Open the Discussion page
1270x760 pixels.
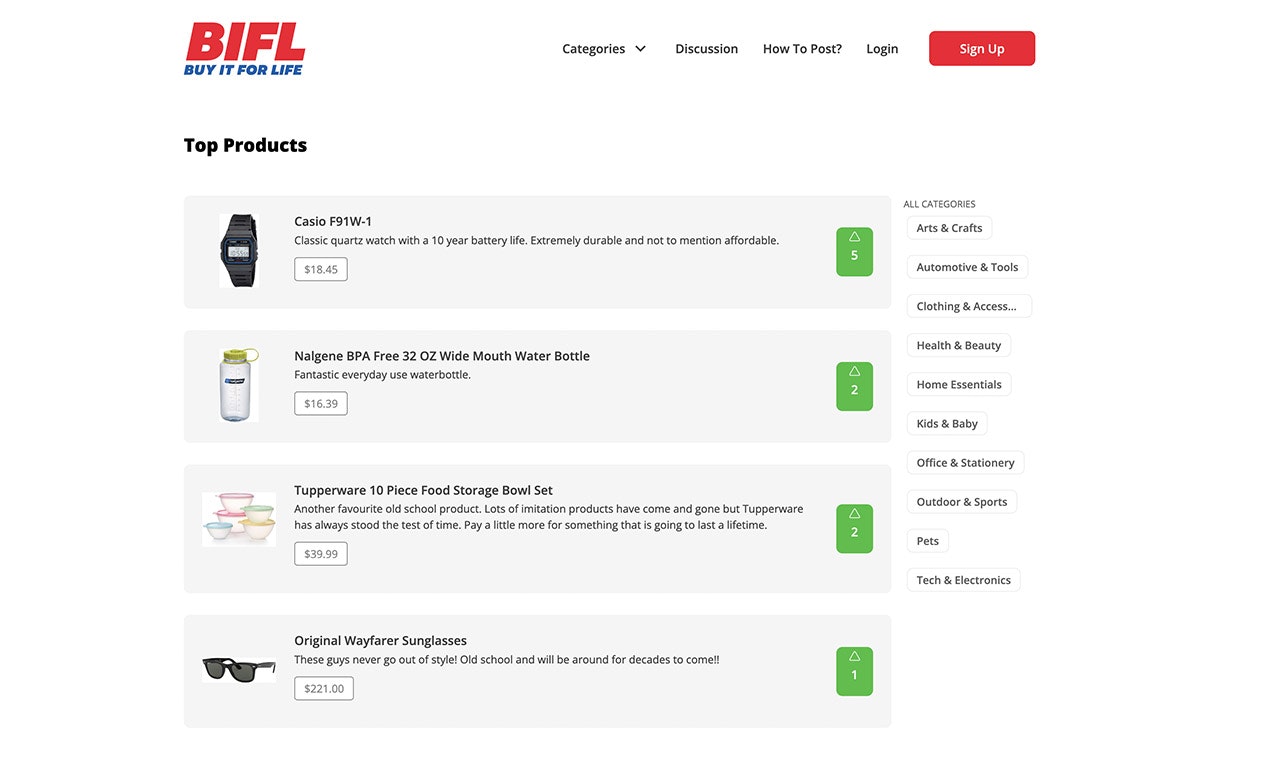point(706,49)
